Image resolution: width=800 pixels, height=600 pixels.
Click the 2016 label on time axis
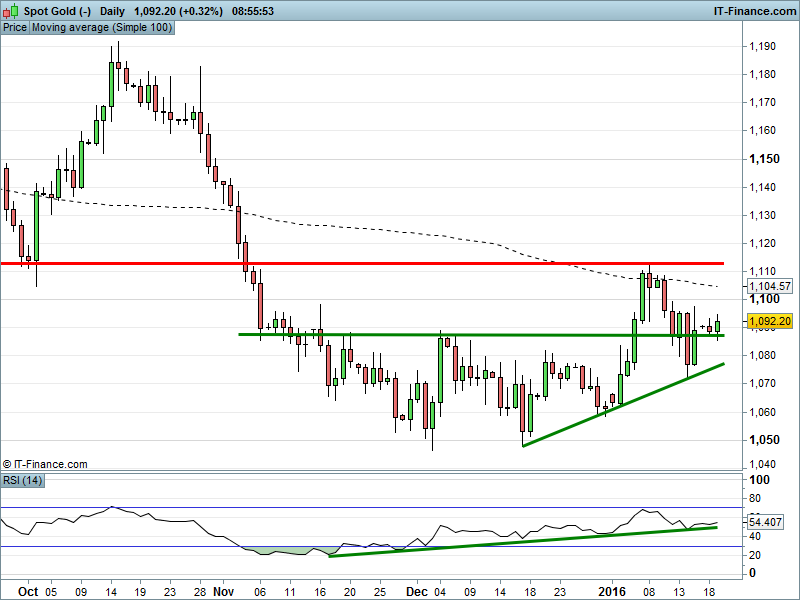611,591
